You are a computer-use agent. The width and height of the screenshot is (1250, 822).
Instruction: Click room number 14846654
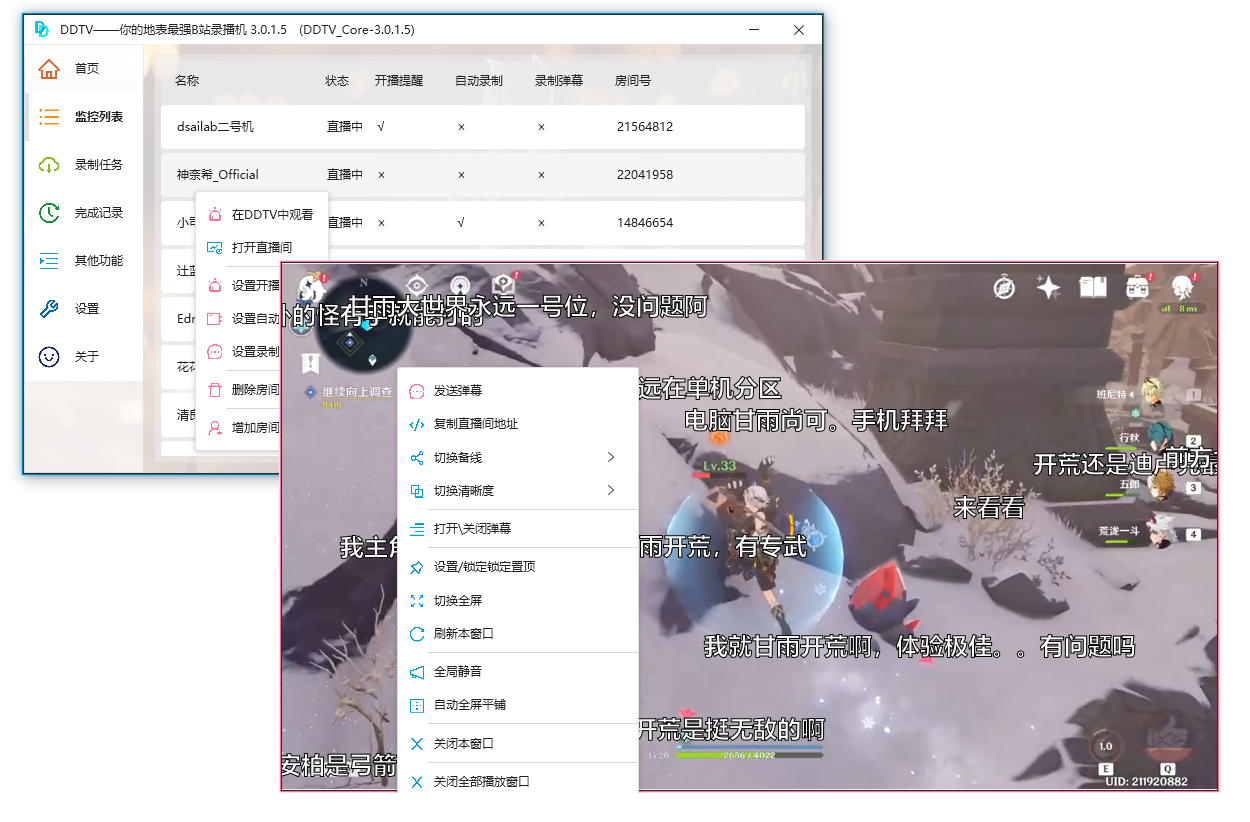coord(645,223)
